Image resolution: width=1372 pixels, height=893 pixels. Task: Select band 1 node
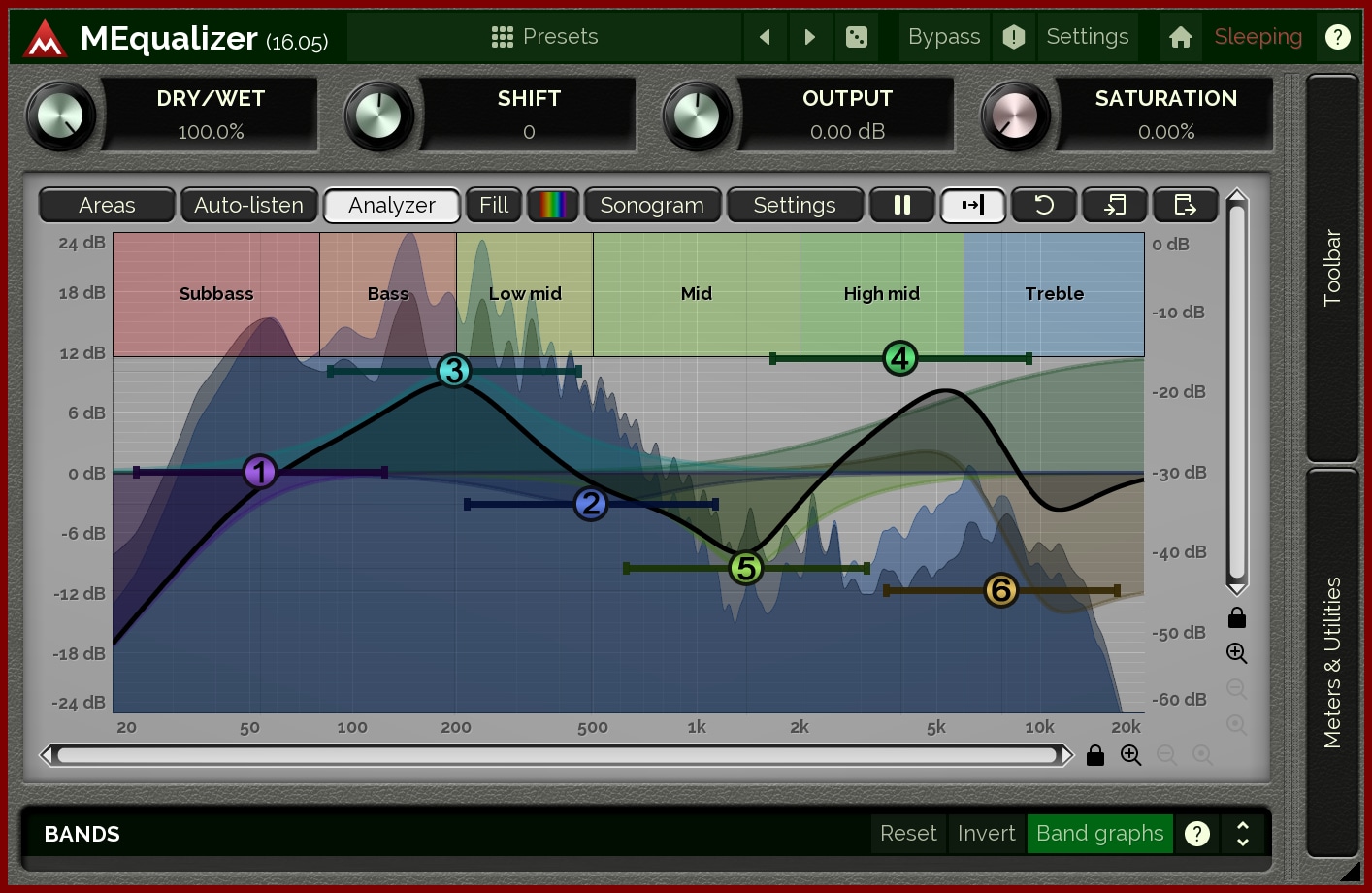[x=260, y=473]
